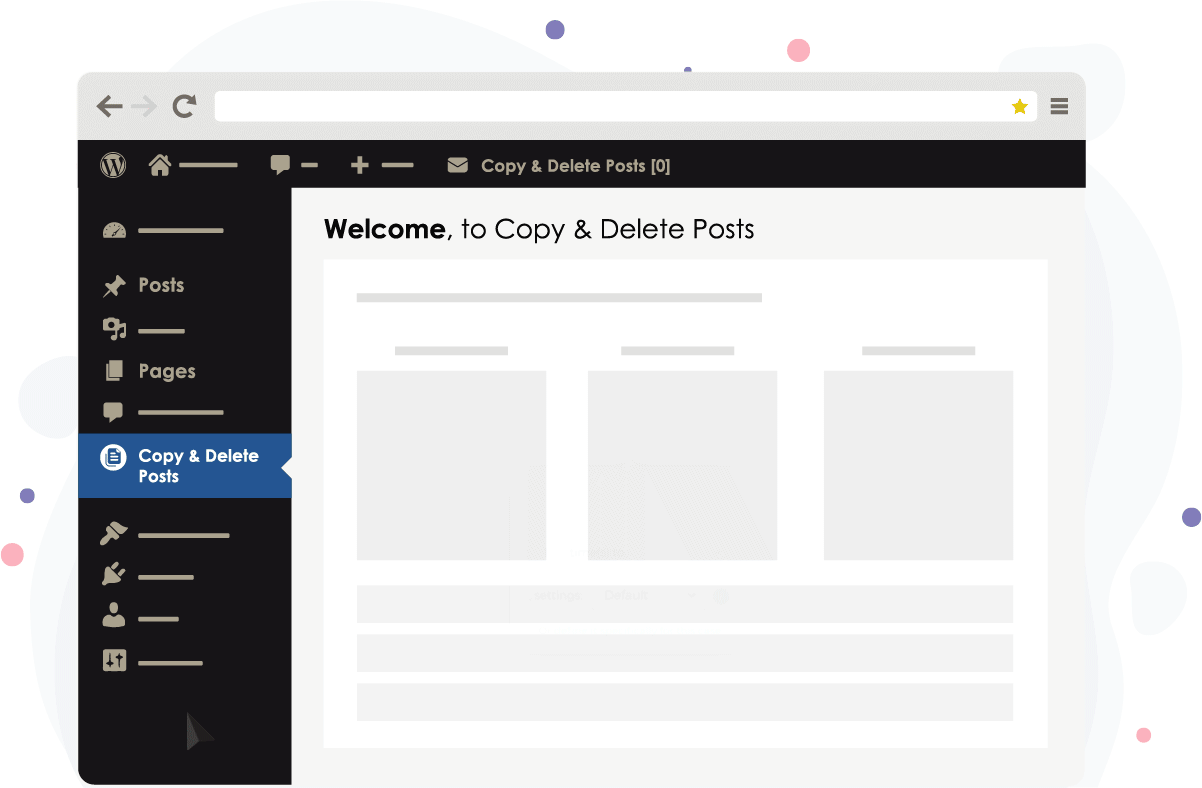Select Posts in the sidebar menu
Viewport: 1202px width, 788px height.
pyautogui.click(x=160, y=286)
